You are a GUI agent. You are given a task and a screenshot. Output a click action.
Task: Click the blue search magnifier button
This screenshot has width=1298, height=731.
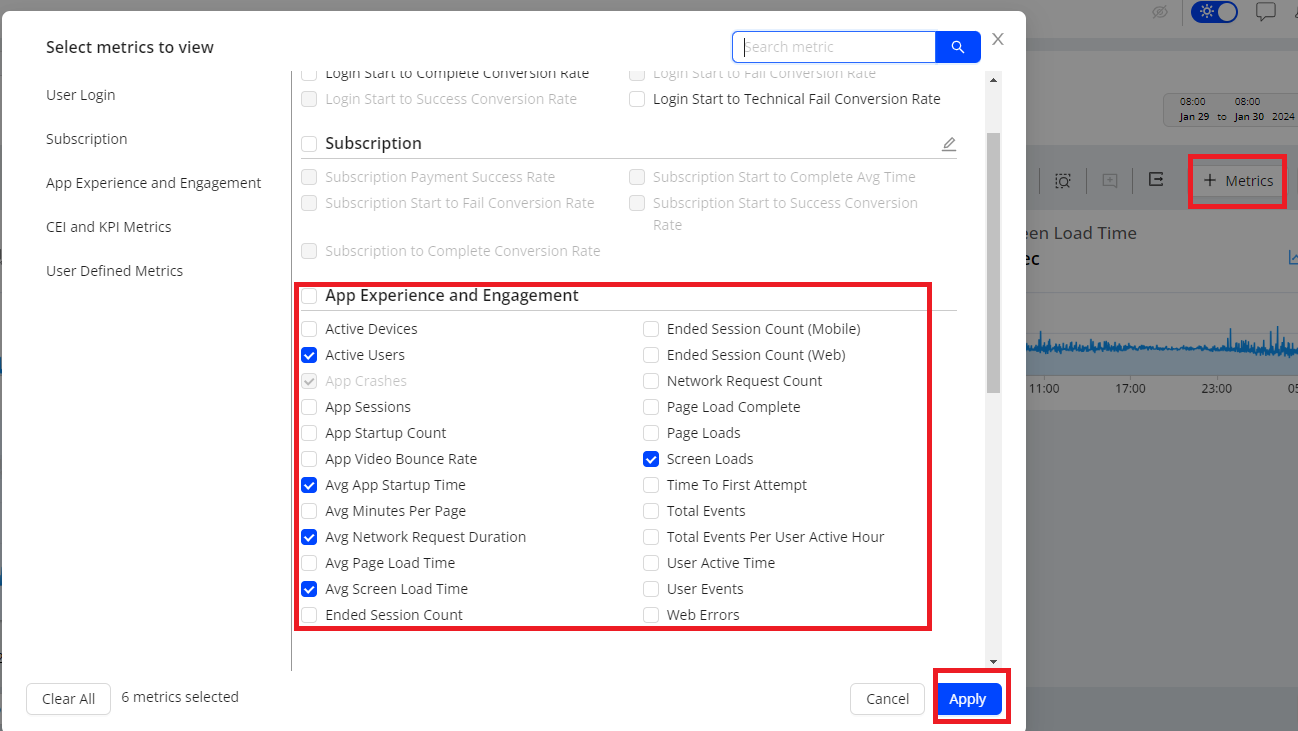point(958,47)
